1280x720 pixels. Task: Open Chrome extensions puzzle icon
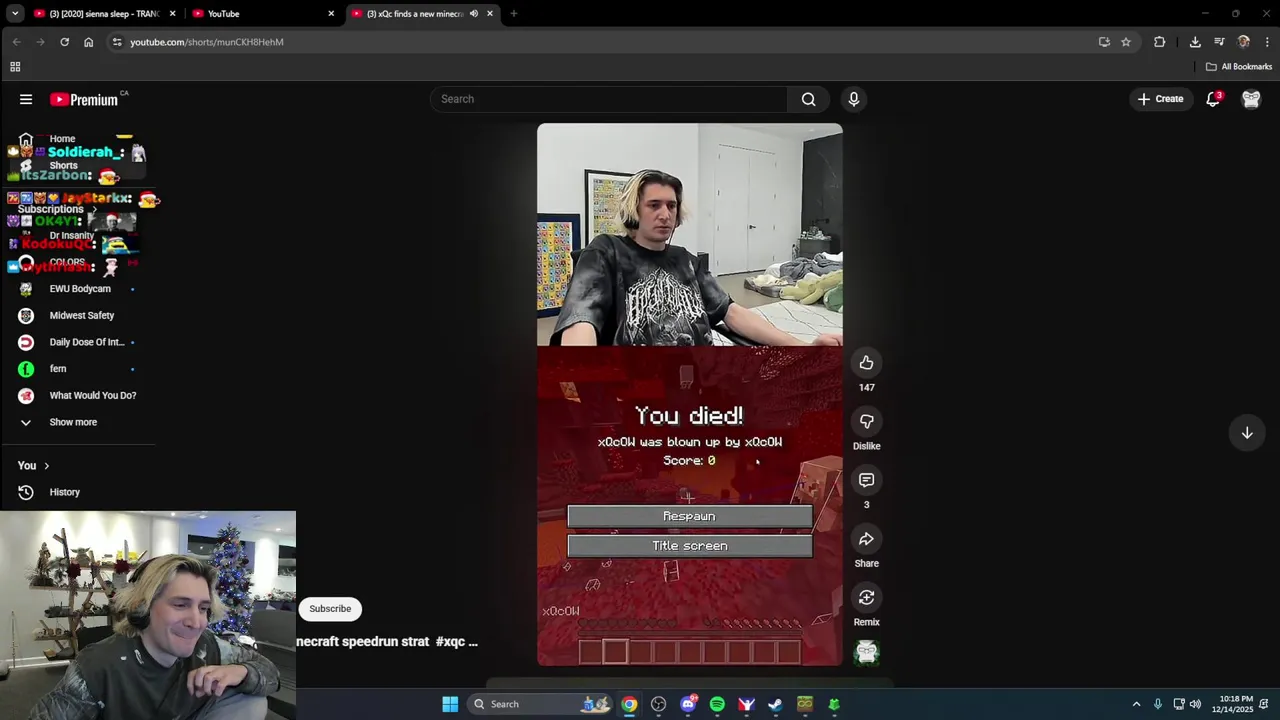pyautogui.click(x=1159, y=42)
